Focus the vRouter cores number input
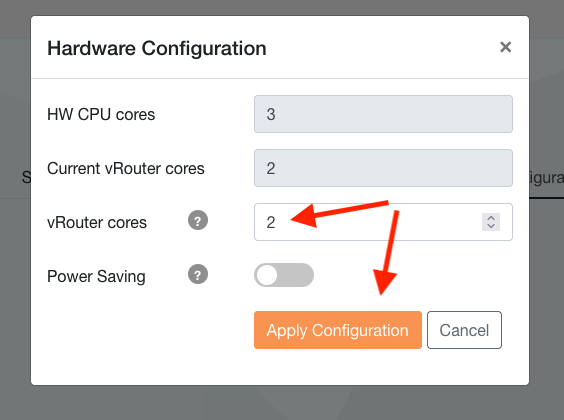This screenshot has width=564, height=420. click(x=383, y=222)
